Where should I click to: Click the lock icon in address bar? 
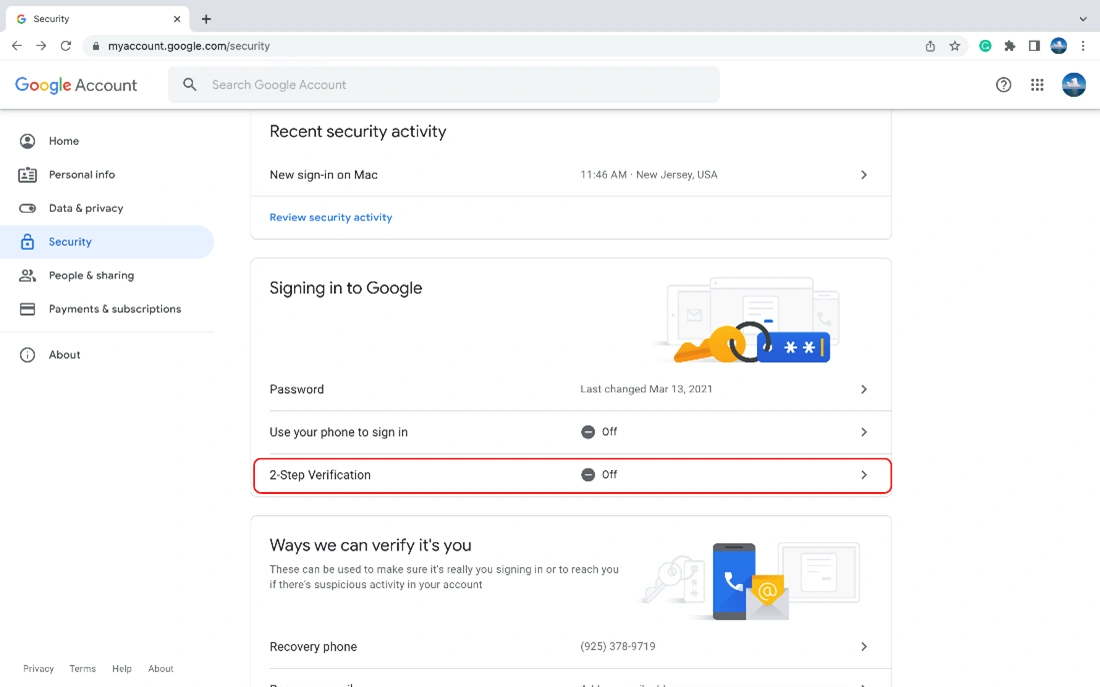coord(96,46)
